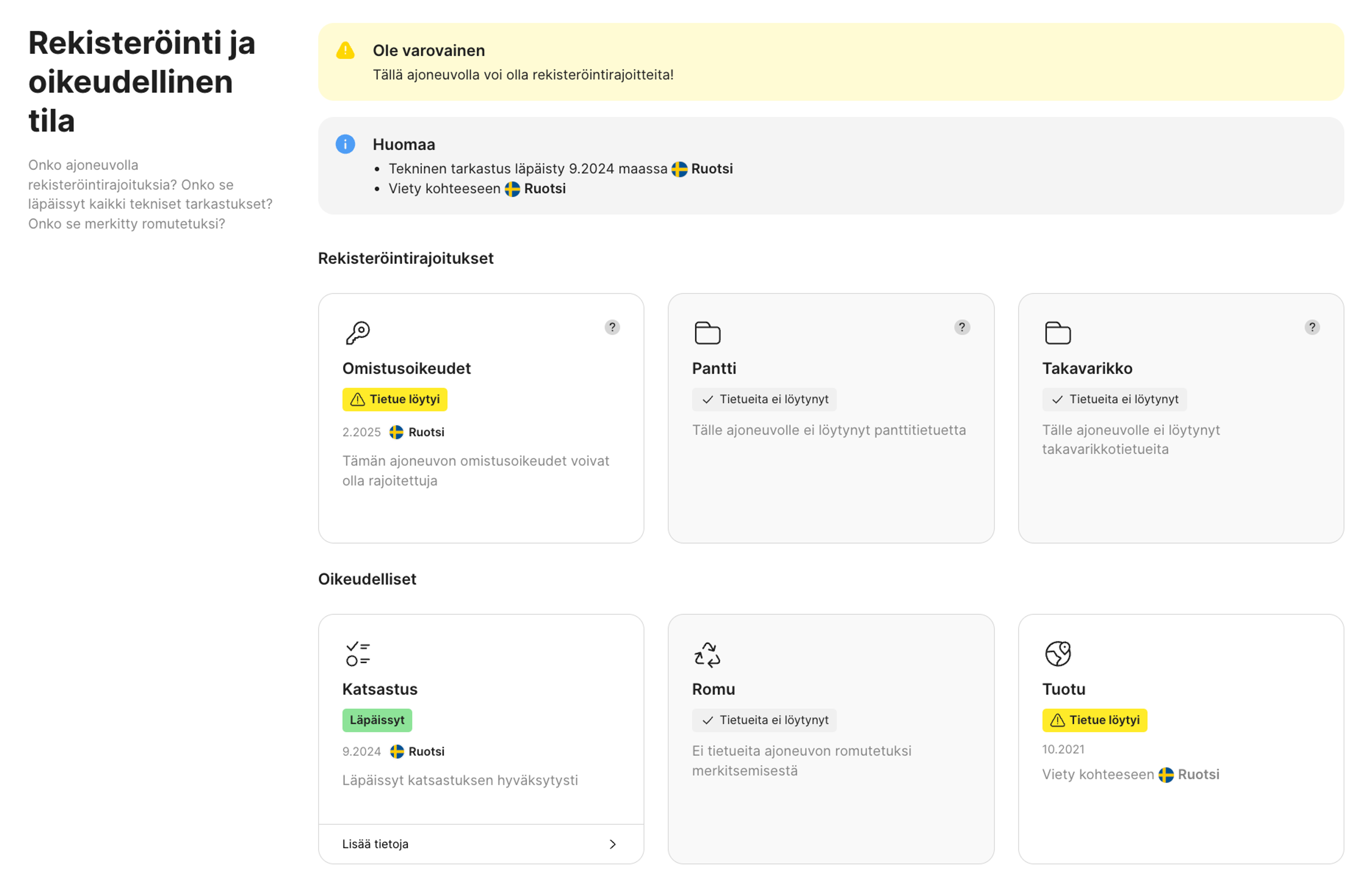Click the folder icon above Pantti

[x=707, y=333]
